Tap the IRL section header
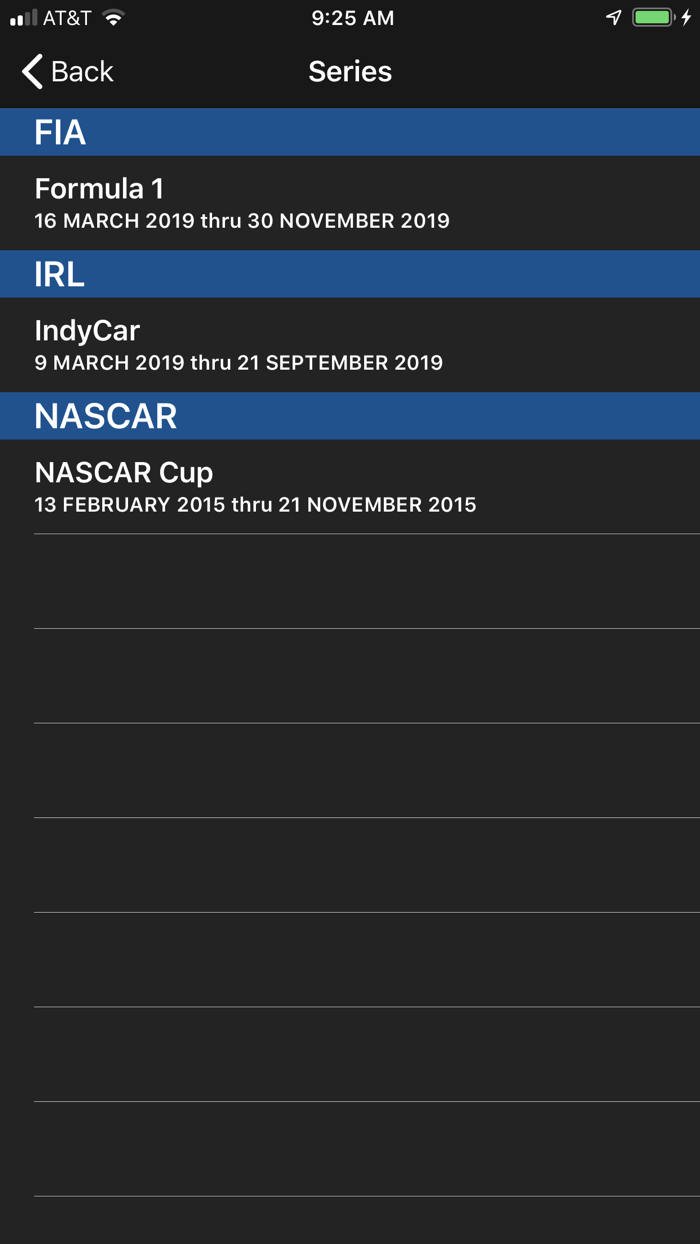Viewport: 700px width, 1244px height. click(350, 274)
